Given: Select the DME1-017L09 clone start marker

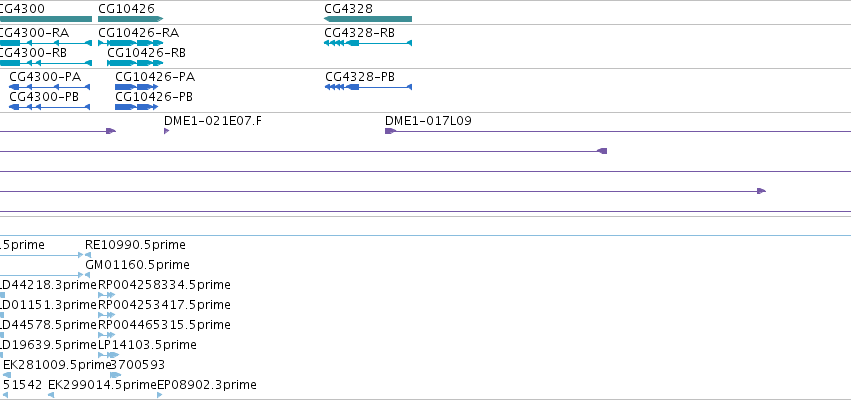Looking at the screenshot, I should (x=390, y=131).
